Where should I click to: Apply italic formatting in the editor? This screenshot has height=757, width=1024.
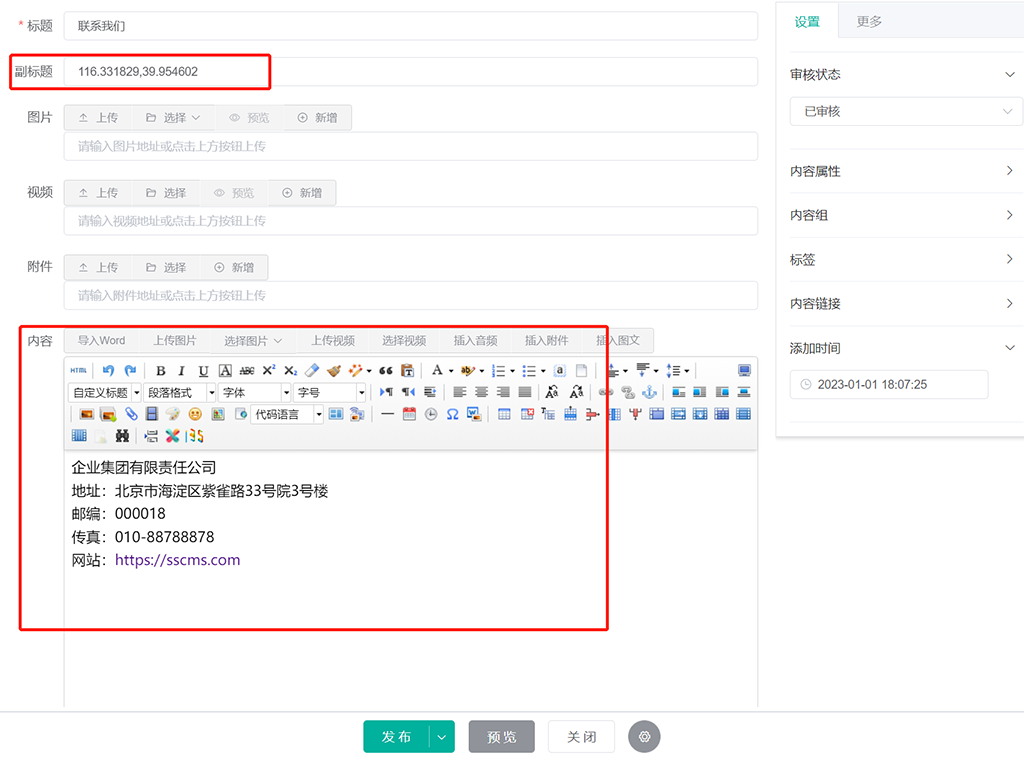point(182,371)
